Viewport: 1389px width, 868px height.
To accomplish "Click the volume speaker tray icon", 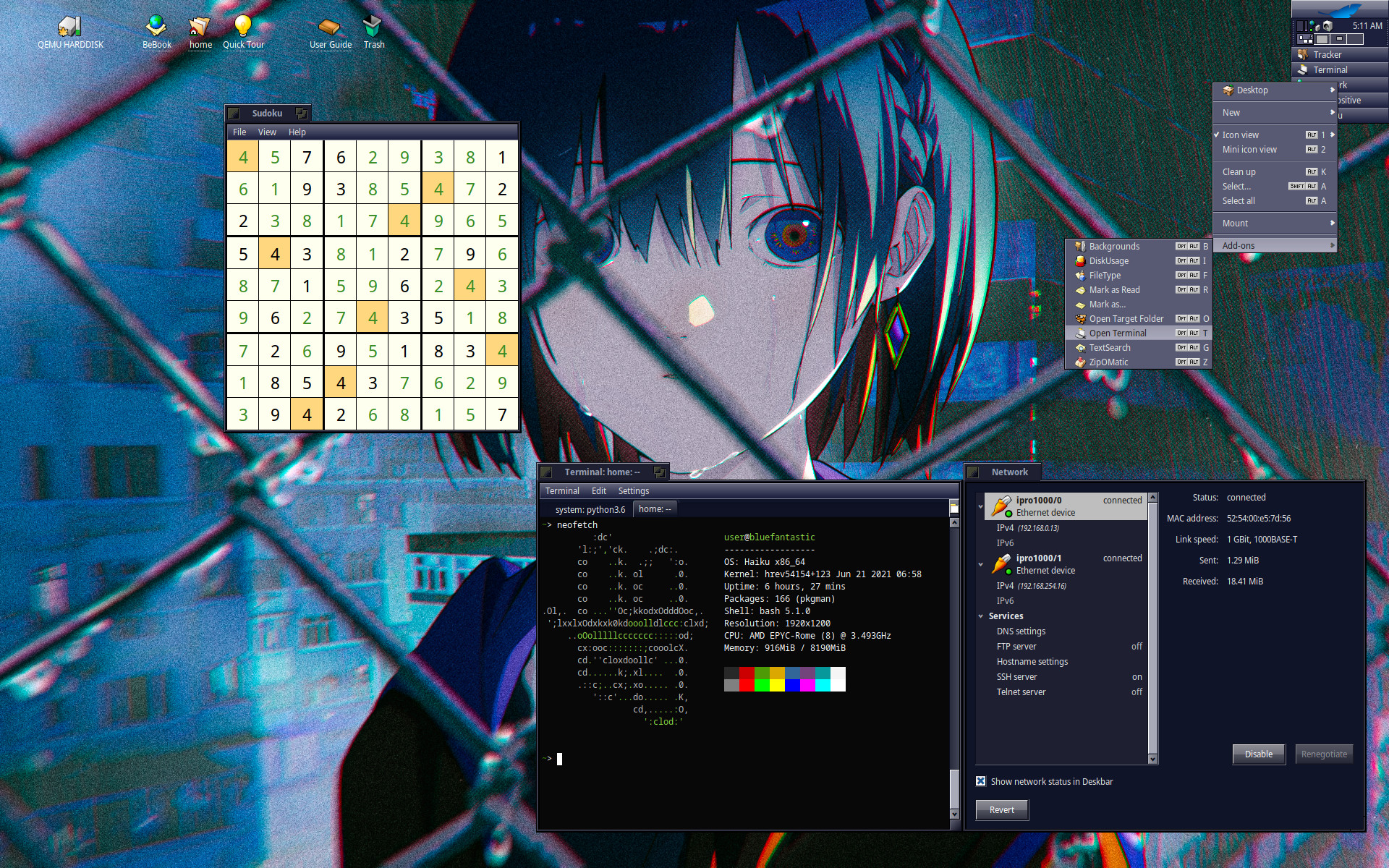I will click(1327, 26).
